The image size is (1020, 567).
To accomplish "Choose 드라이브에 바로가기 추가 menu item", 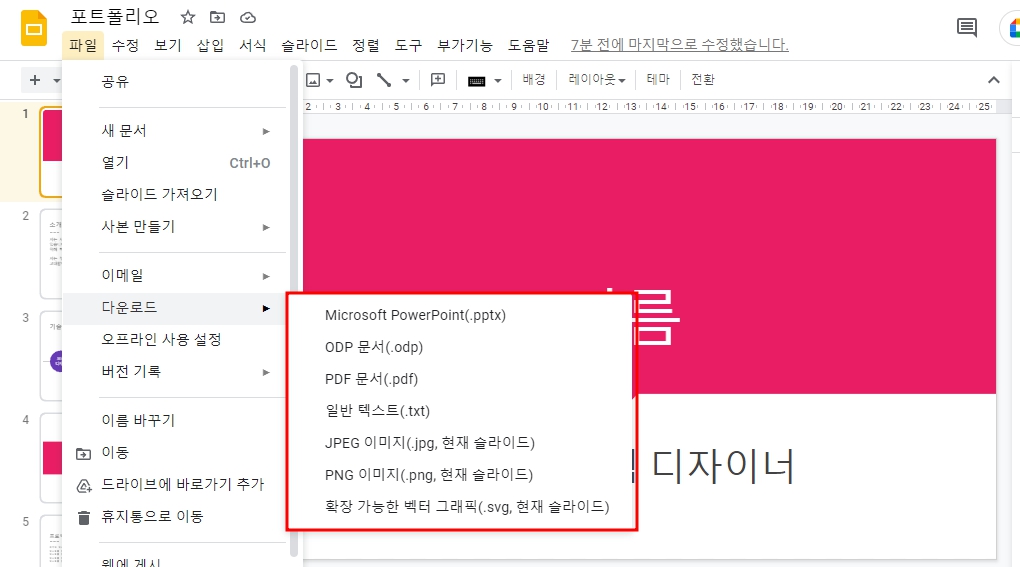I will (174, 484).
